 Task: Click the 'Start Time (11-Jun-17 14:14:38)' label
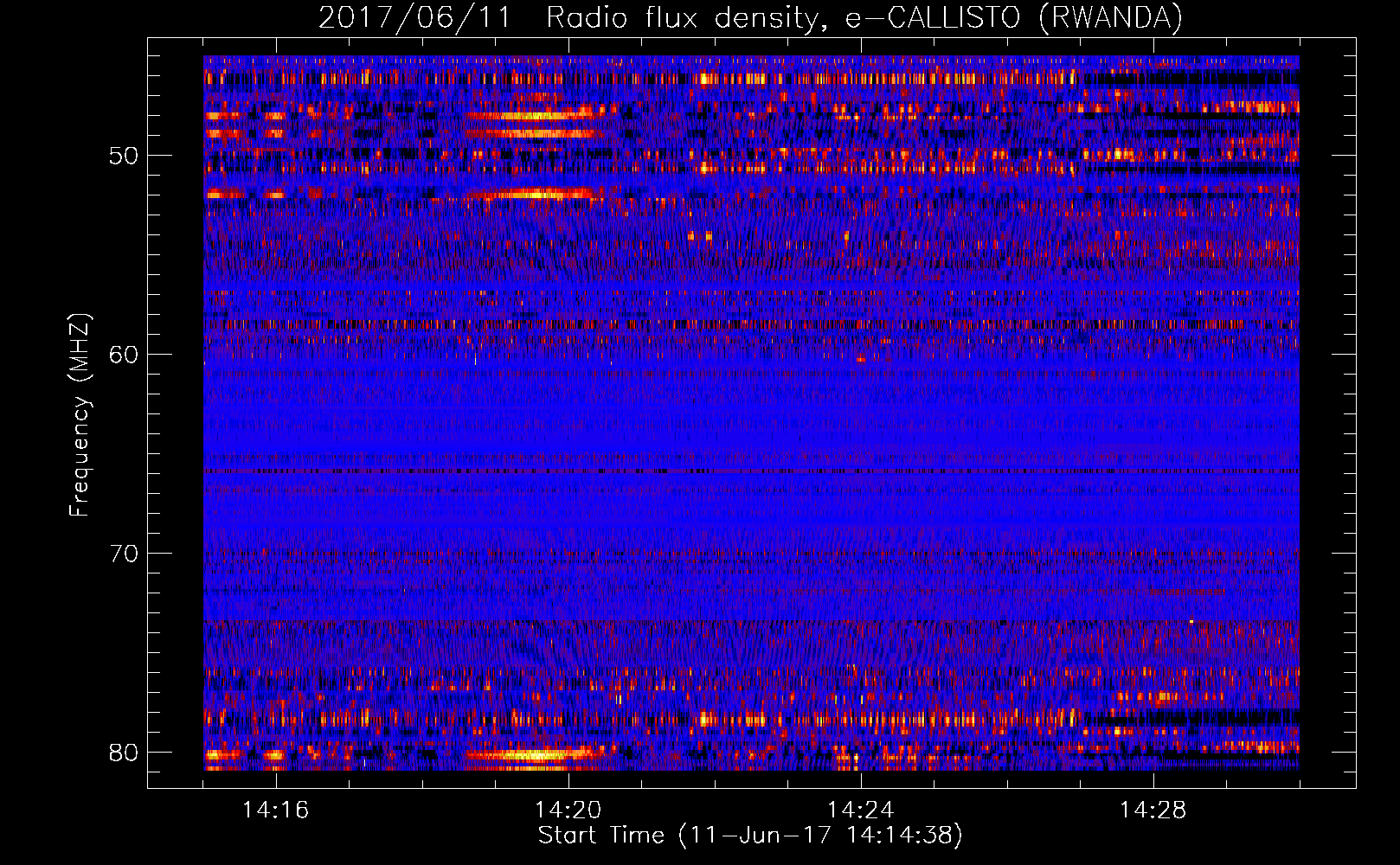(x=750, y=836)
